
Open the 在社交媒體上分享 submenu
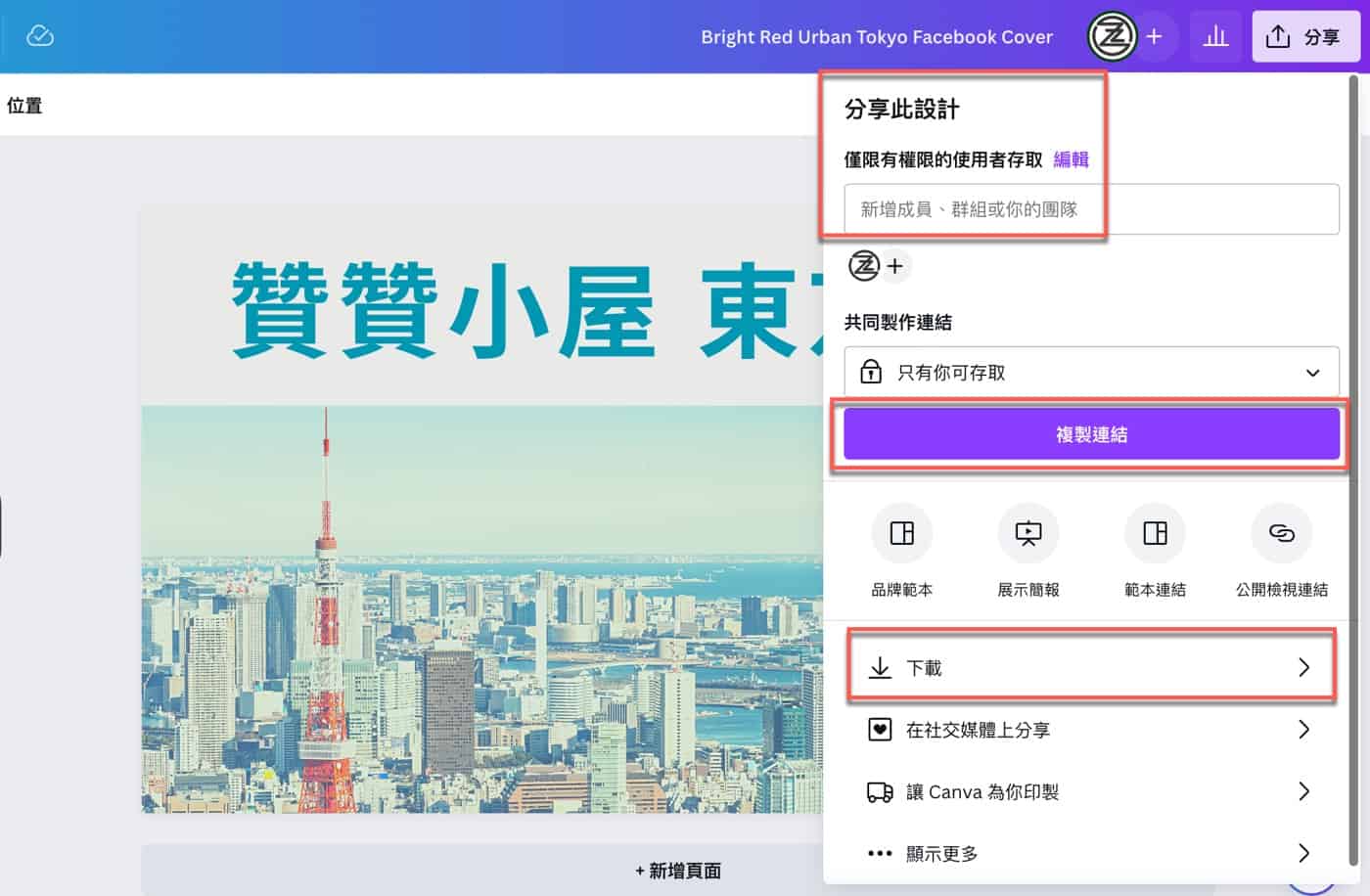1090,730
